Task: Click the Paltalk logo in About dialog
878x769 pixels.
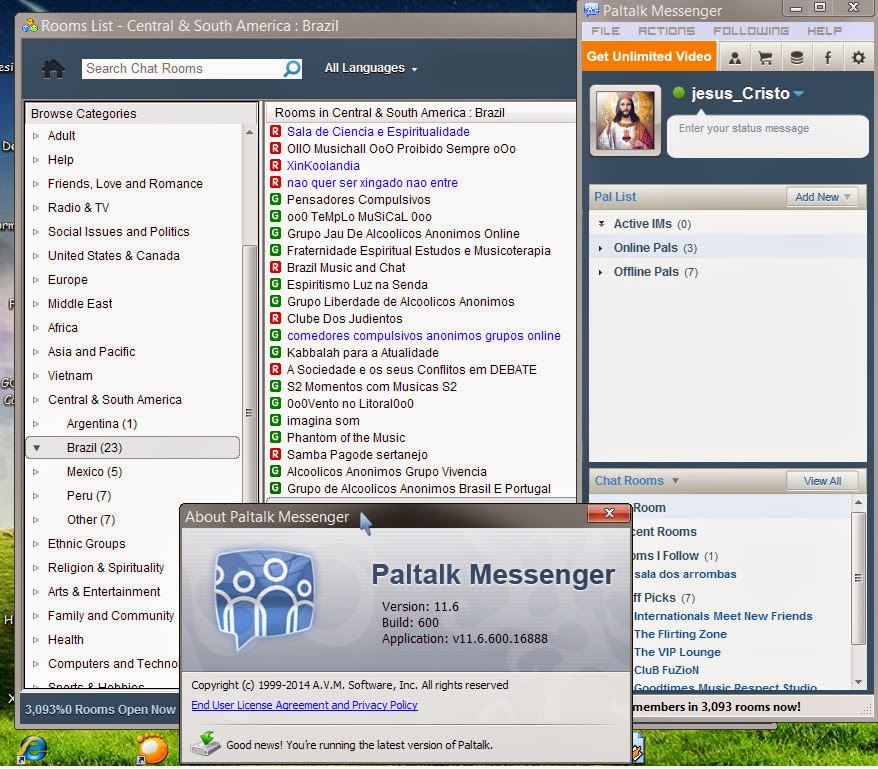Action: pyautogui.click(x=264, y=598)
